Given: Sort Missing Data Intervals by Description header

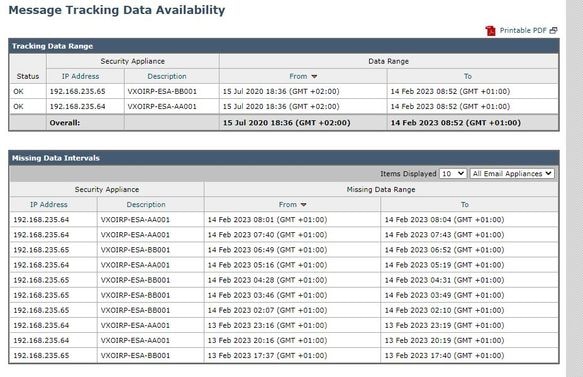Looking at the screenshot, I should 146,204.
